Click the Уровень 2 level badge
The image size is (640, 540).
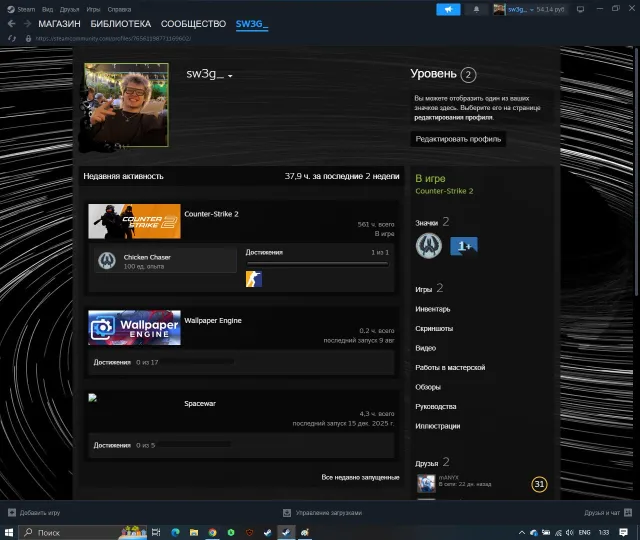pos(468,75)
